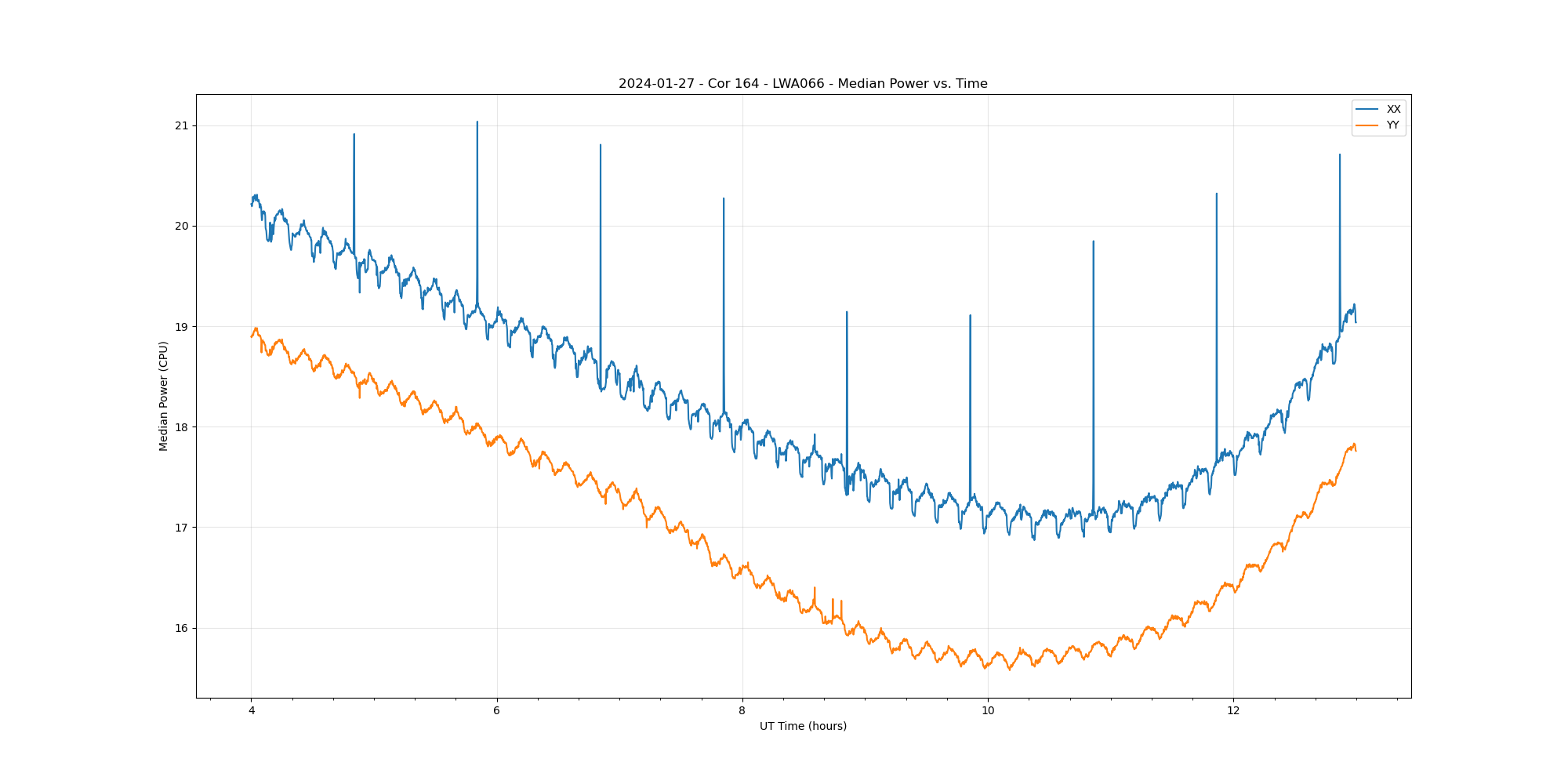
Task: Click the blue XX line sample in legend
Action: [1367, 109]
